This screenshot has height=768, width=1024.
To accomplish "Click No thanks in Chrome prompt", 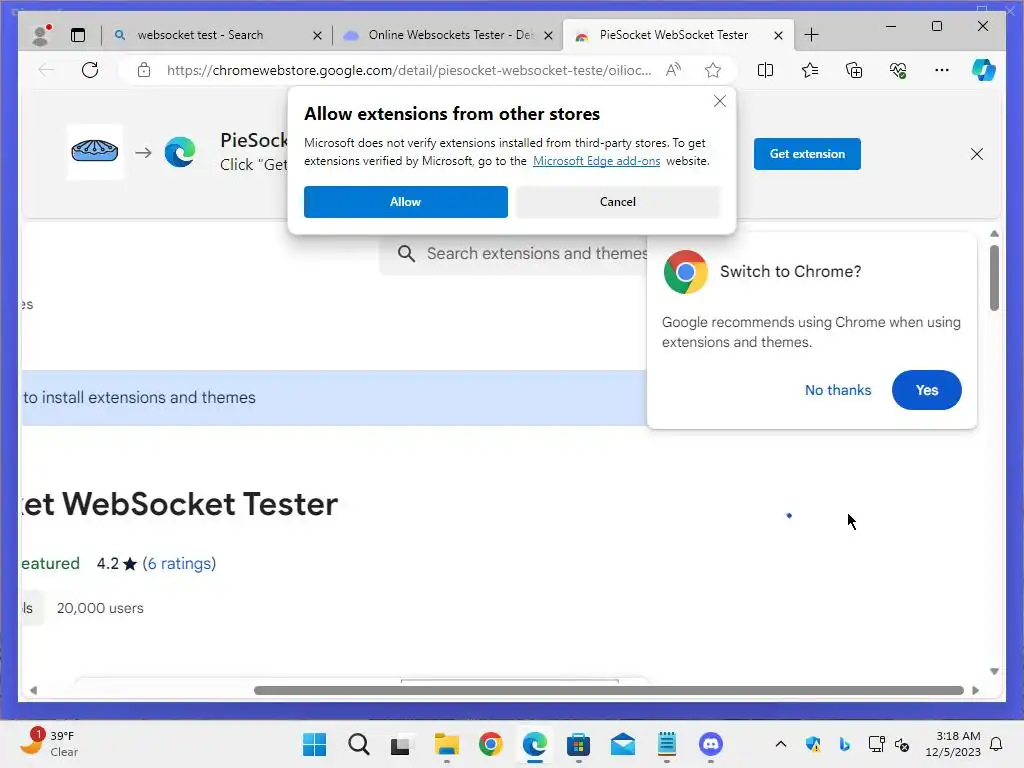I will [838, 390].
